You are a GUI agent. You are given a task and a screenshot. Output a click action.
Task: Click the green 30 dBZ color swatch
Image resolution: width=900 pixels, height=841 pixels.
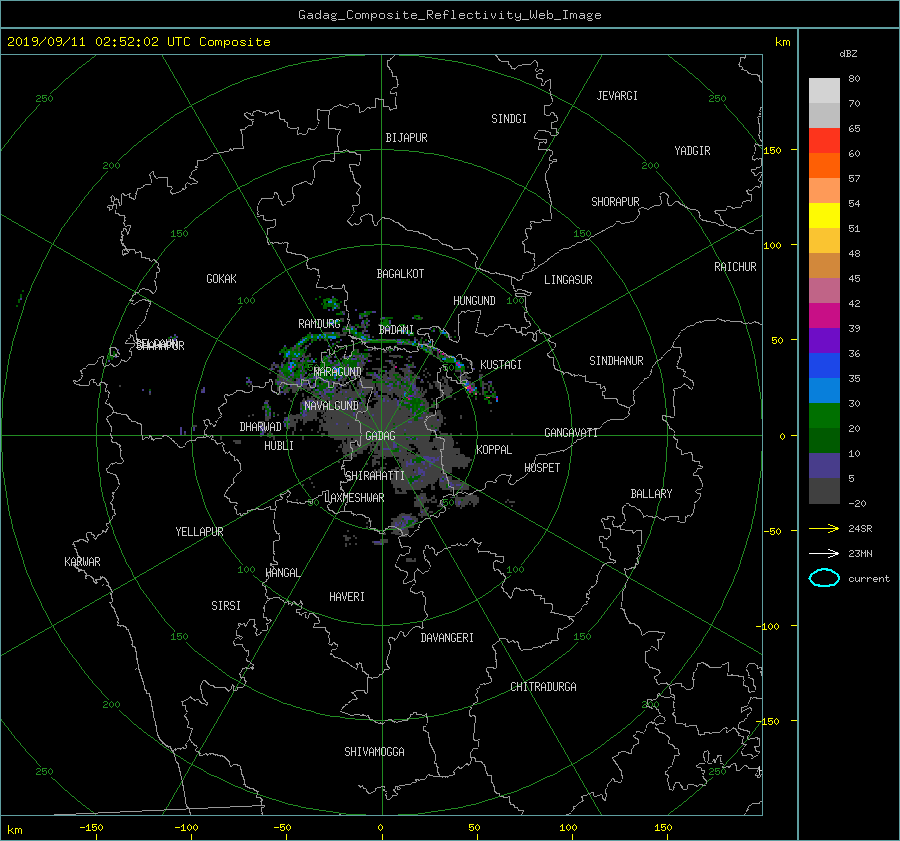[x=824, y=416]
